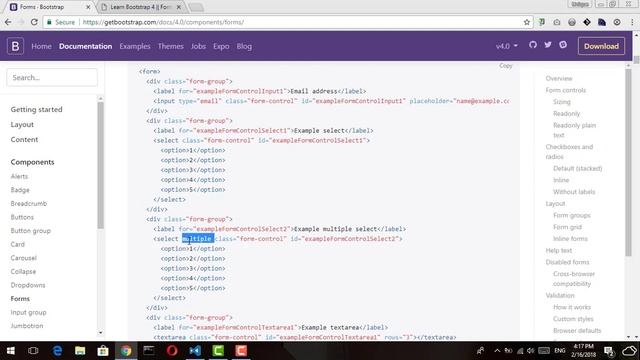Open ENG language input indicator

tap(560, 351)
